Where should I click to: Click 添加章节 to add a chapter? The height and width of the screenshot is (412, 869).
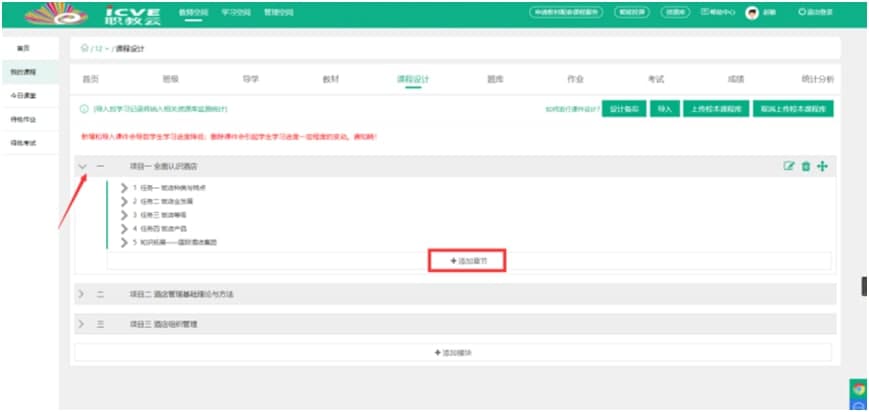tap(468, 260)
